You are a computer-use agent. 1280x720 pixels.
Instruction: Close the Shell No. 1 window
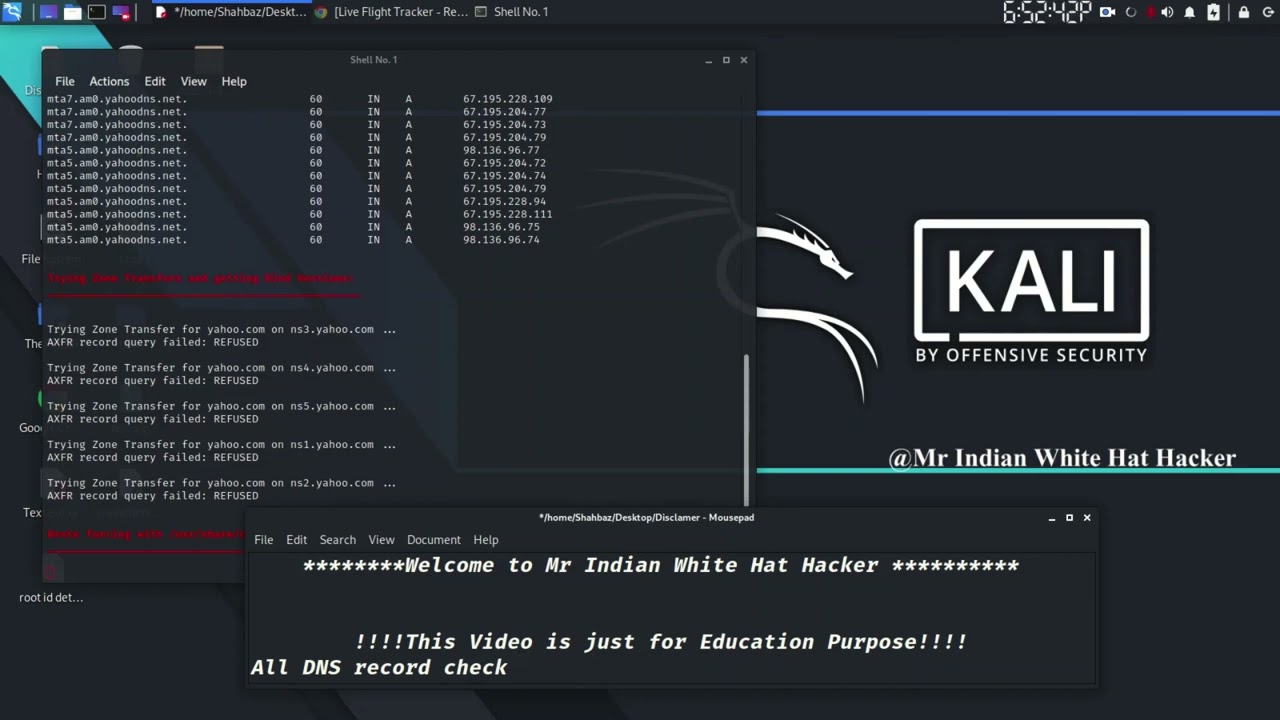click(744, 60)
